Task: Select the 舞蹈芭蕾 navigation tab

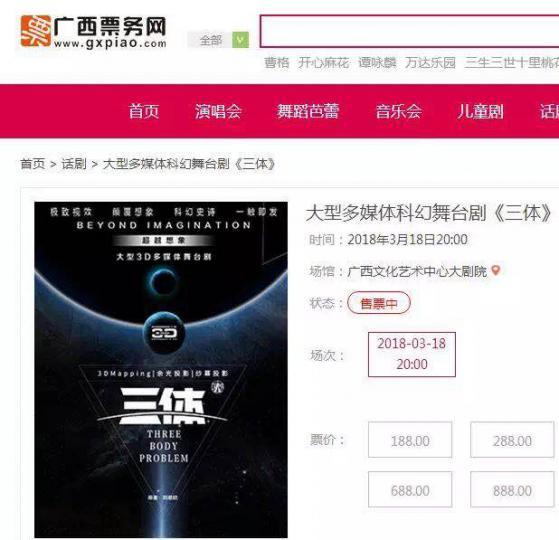Action: [308, 111]
